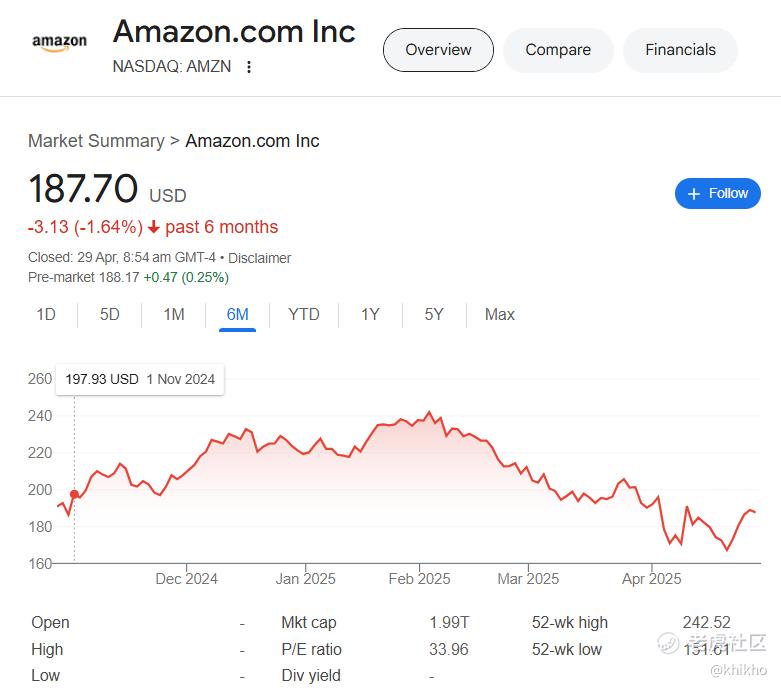Click the Amazon logo icon
The height and width of the screenshot is (688, 781).
tap(59, 43)
